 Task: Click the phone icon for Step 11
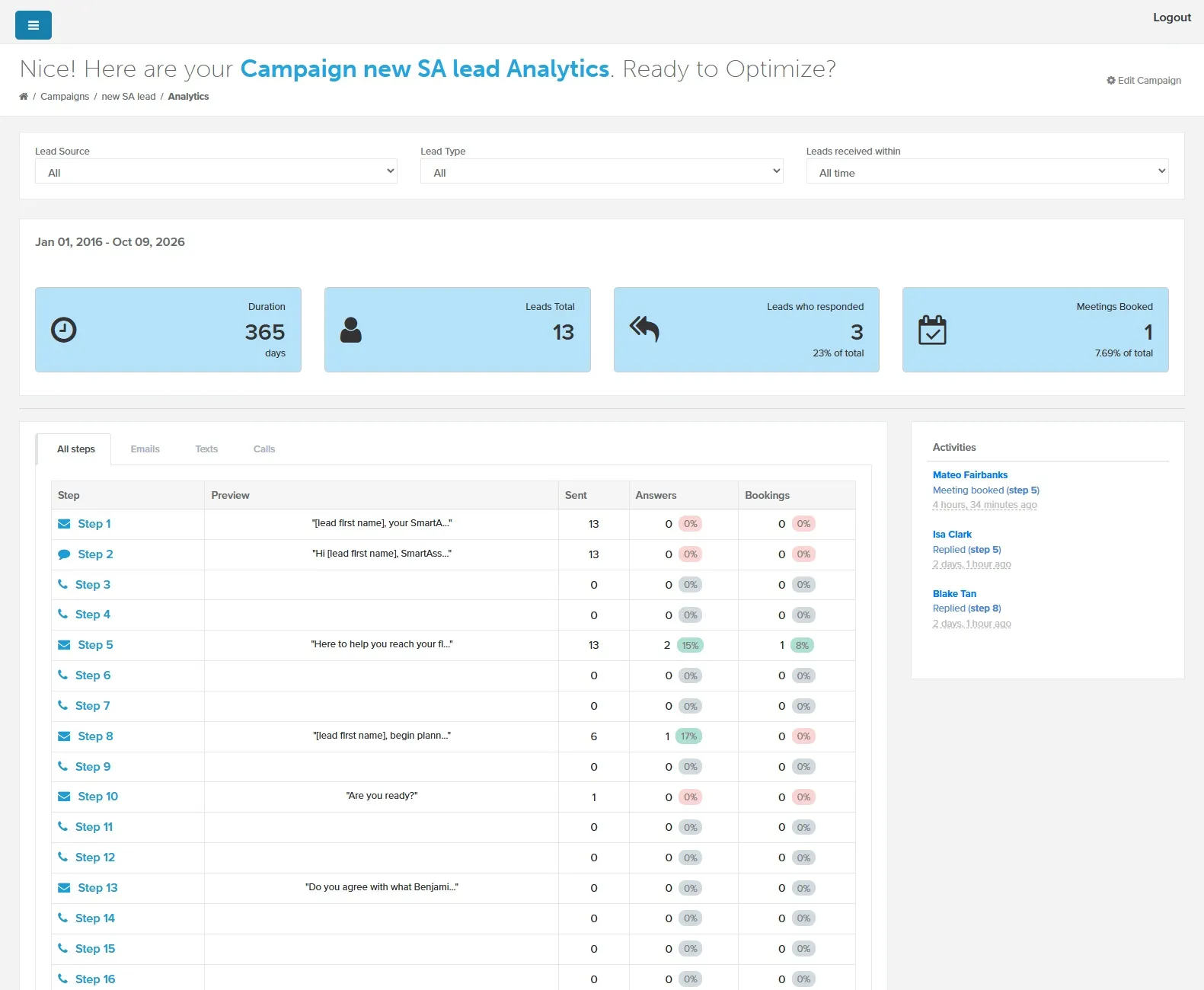(x=63, y=826)
